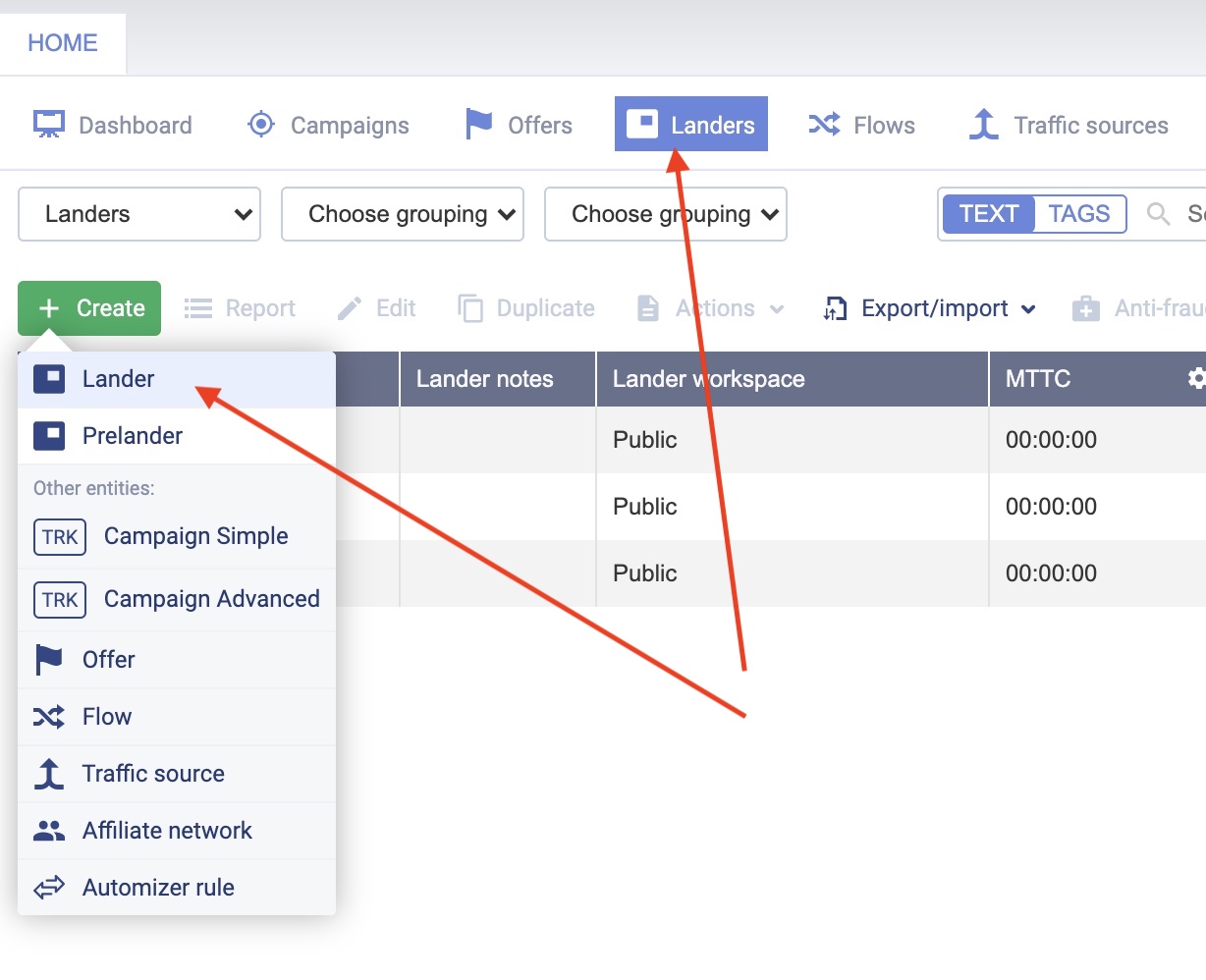Sort by the Lander workspace column header
This screenshot has height=980, width=1206.
[708, 379]
